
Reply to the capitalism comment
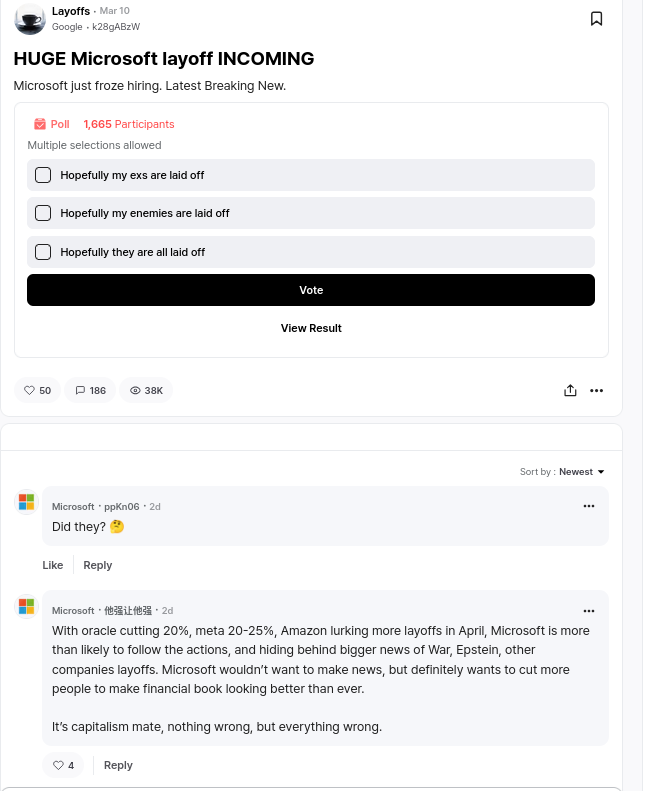click(118, 765)
